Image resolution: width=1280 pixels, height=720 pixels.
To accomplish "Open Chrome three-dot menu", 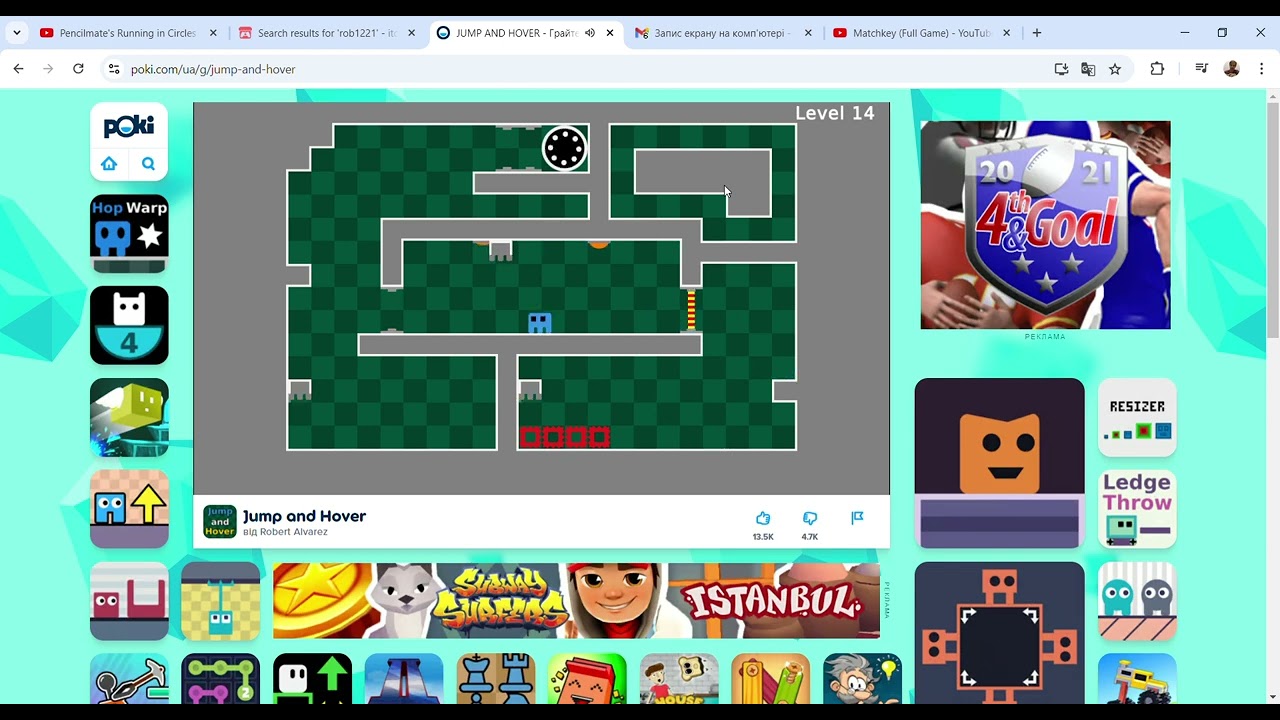I will (1262, 69).
